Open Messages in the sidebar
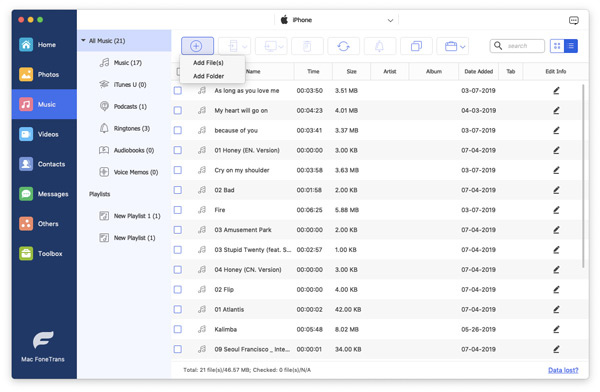This screenshot has width=600, height=392. click(x=44, y=194)
